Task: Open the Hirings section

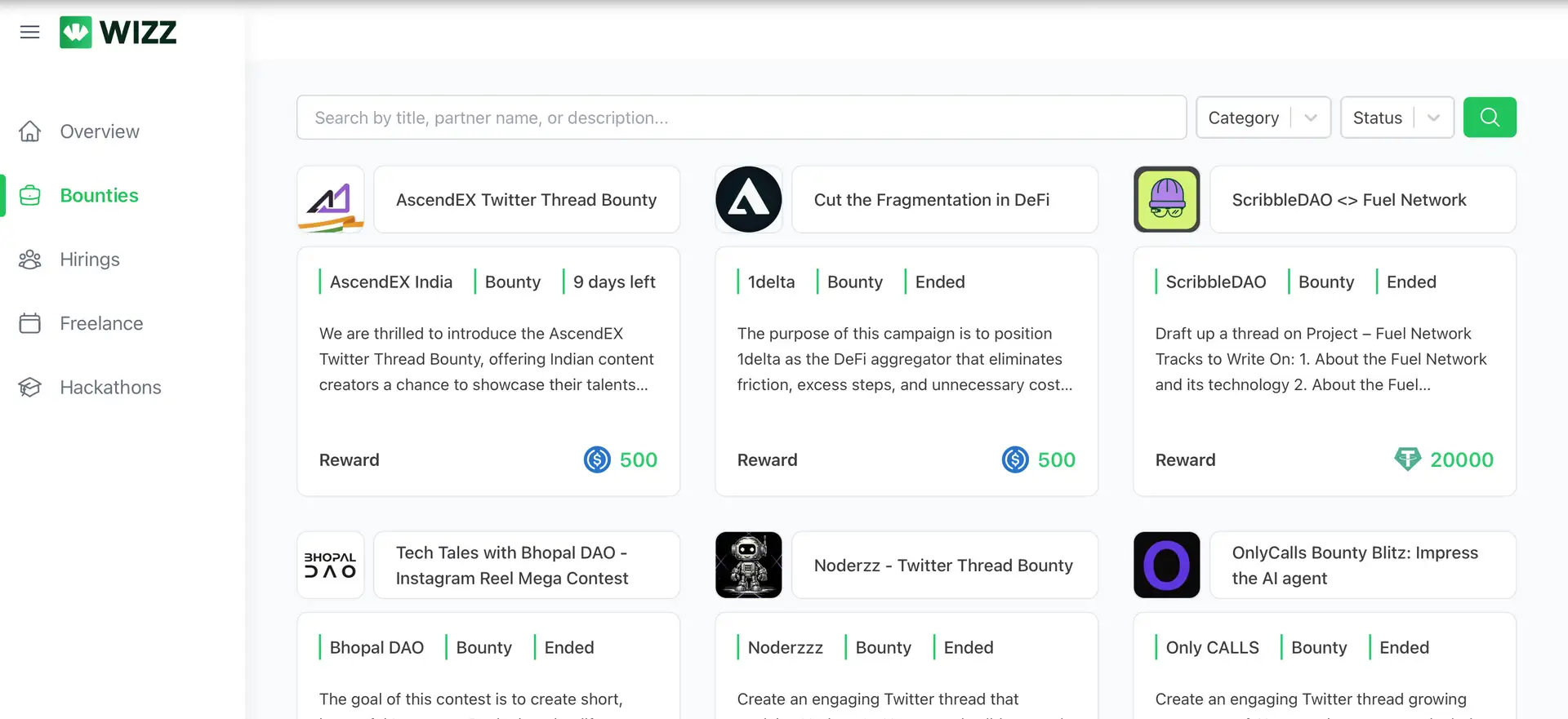Action: 90,260
